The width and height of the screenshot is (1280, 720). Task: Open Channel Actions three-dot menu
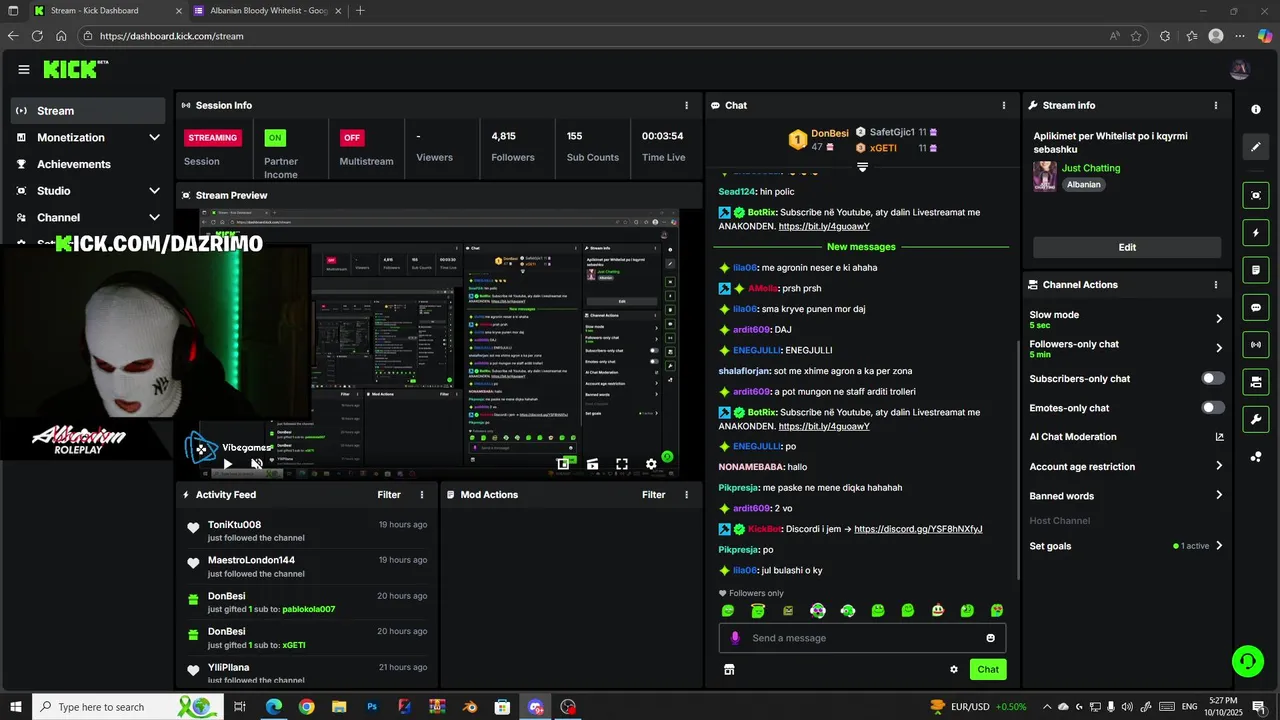click(1216, 285)
